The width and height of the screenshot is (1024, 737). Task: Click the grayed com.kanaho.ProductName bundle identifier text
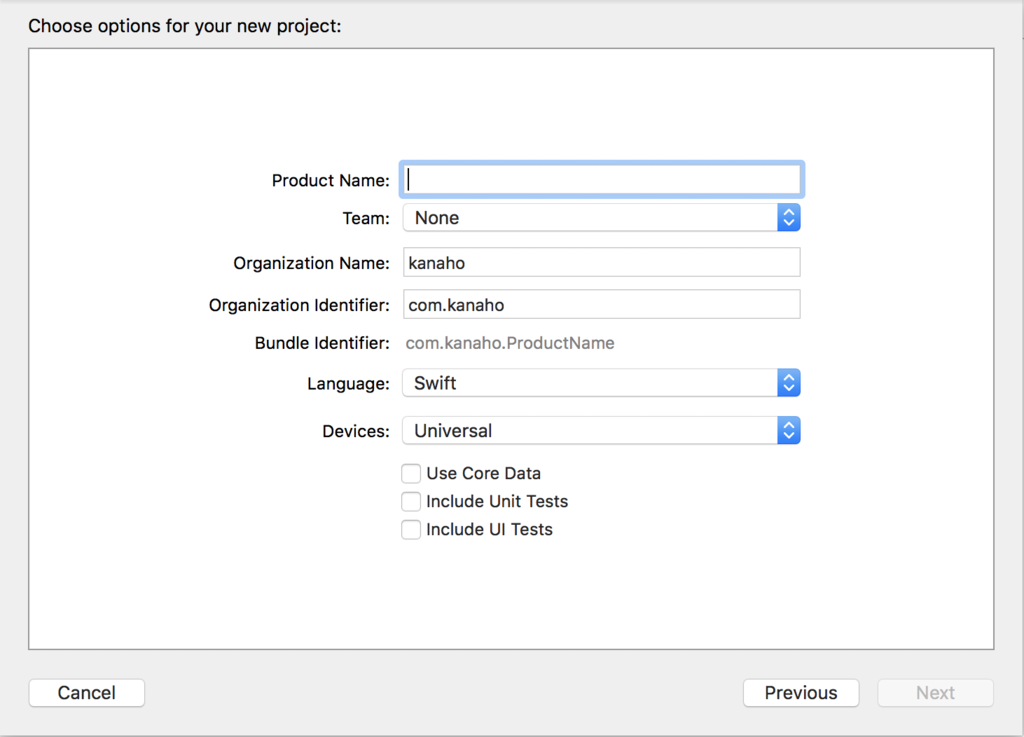(x=510, y=343)
